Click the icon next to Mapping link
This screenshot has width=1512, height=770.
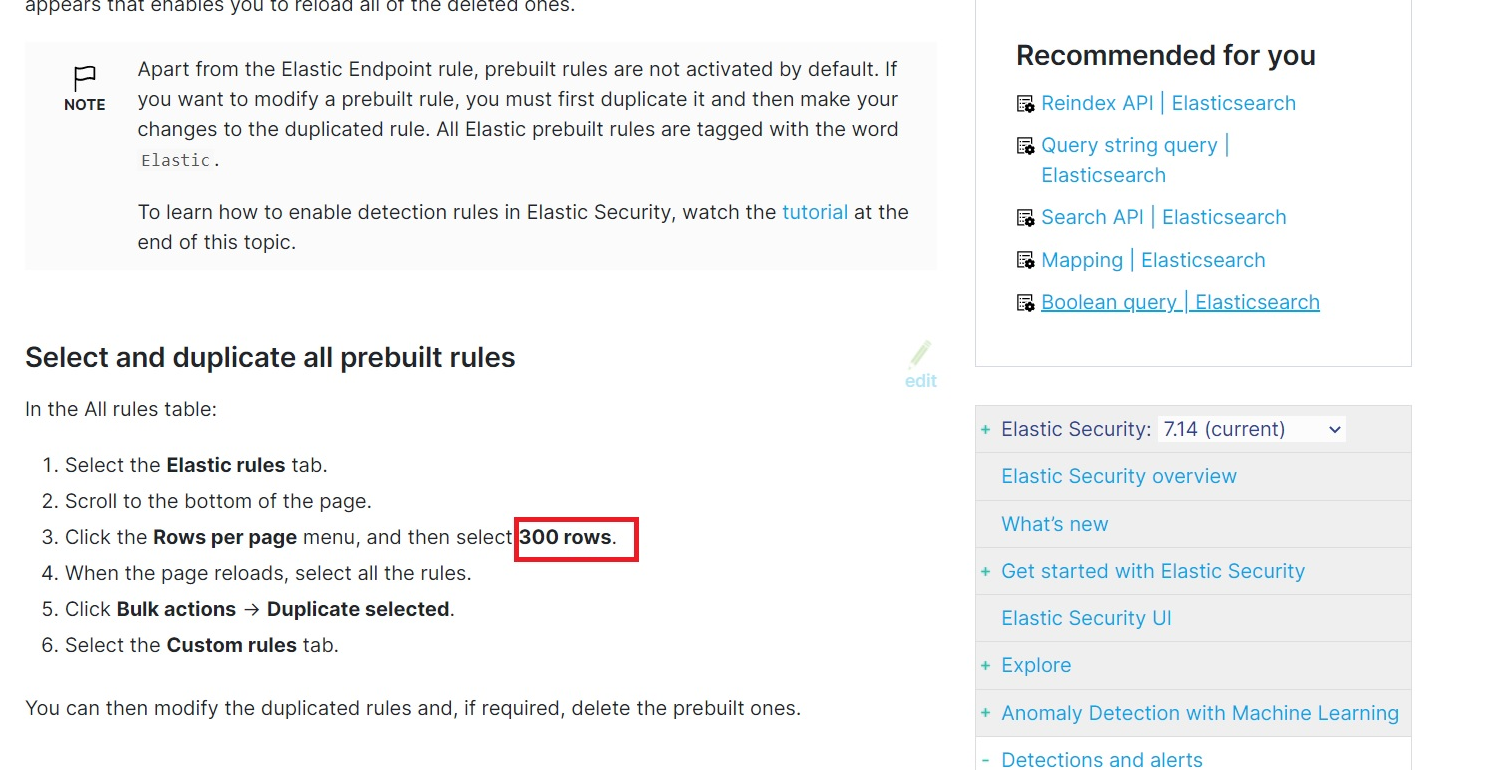tap(1025, 260)
